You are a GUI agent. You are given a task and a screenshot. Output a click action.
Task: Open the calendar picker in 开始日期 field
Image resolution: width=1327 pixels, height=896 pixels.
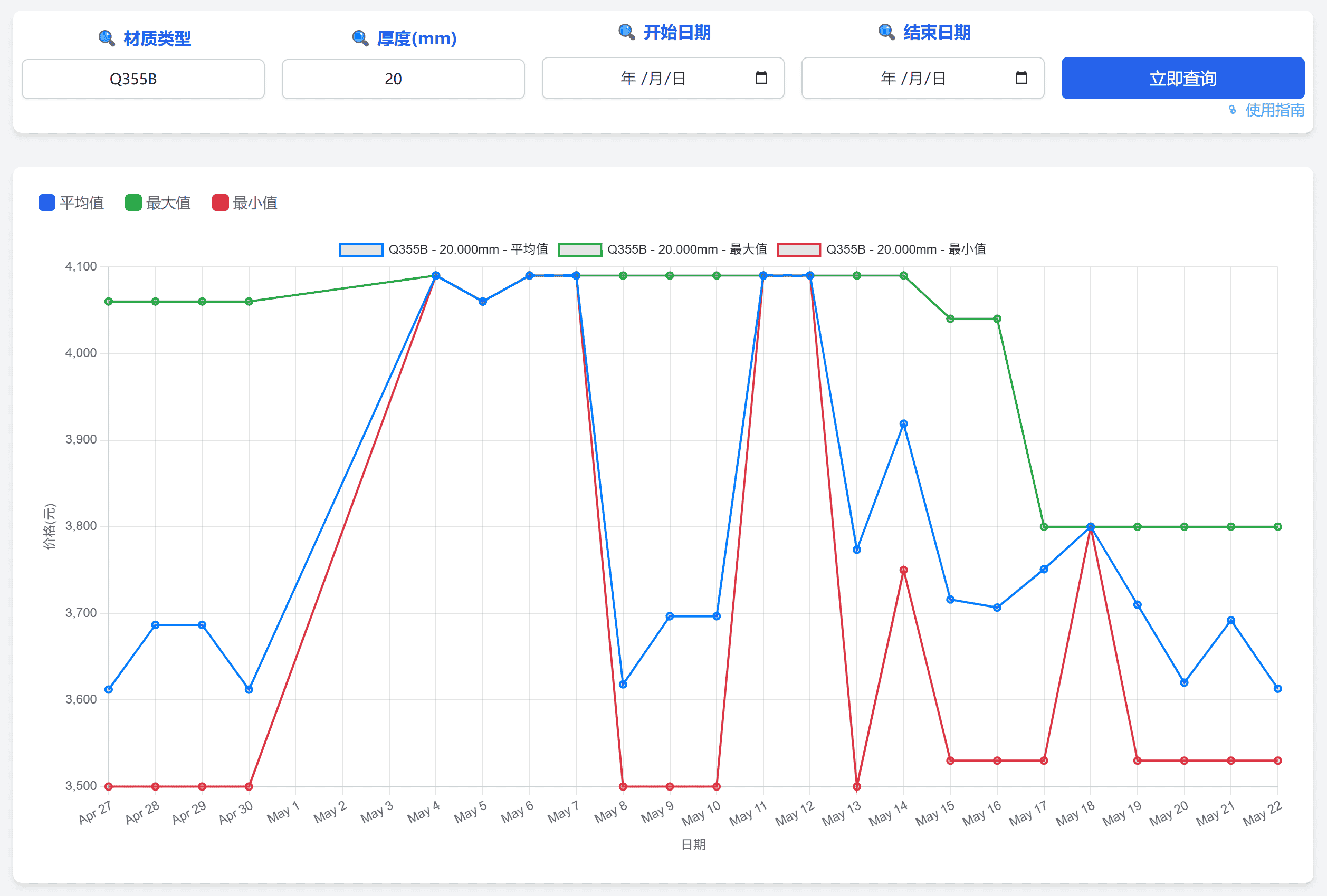click(x=761, y=78)
